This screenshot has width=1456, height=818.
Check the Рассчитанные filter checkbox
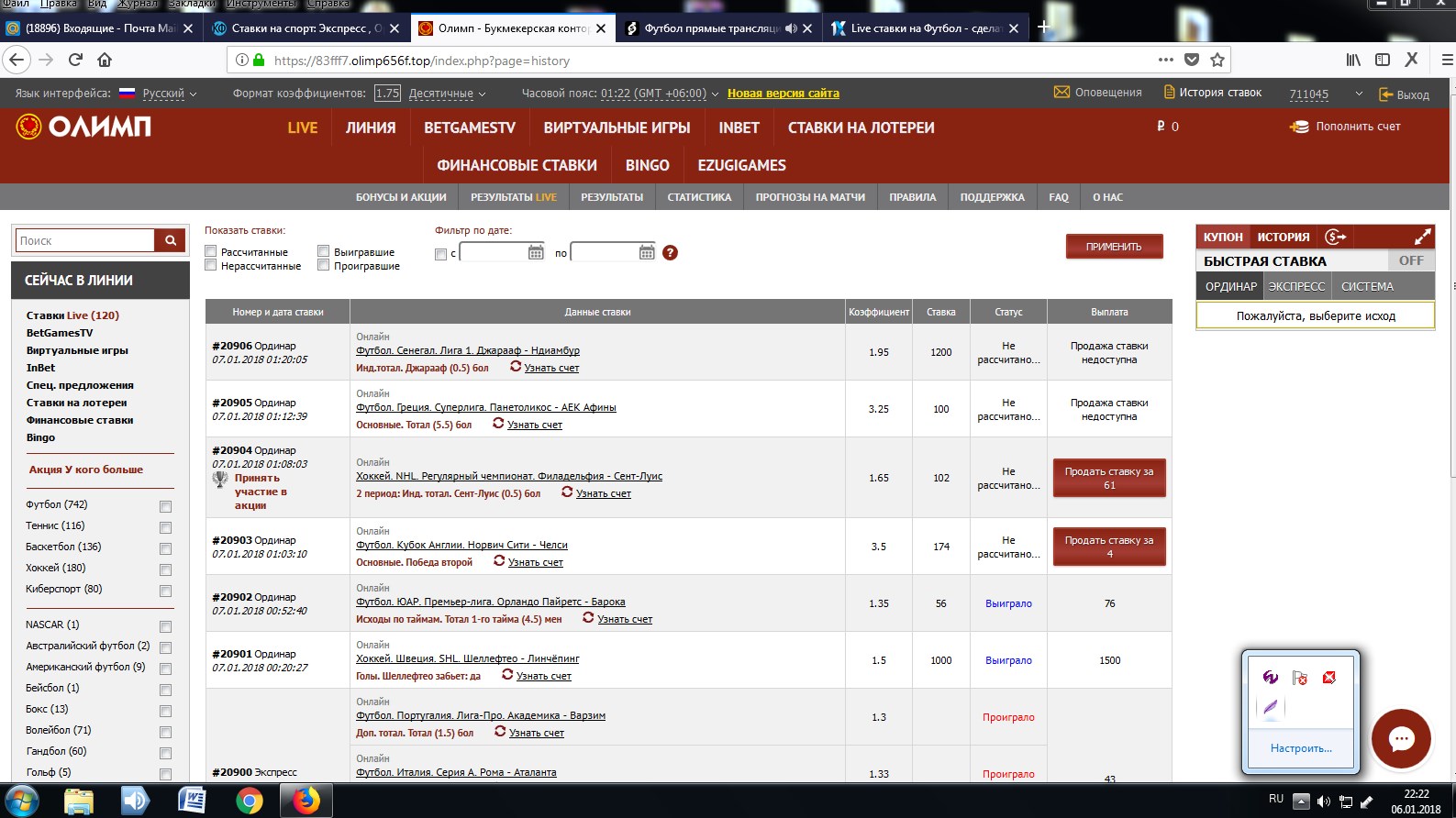(x=211, y=251)
